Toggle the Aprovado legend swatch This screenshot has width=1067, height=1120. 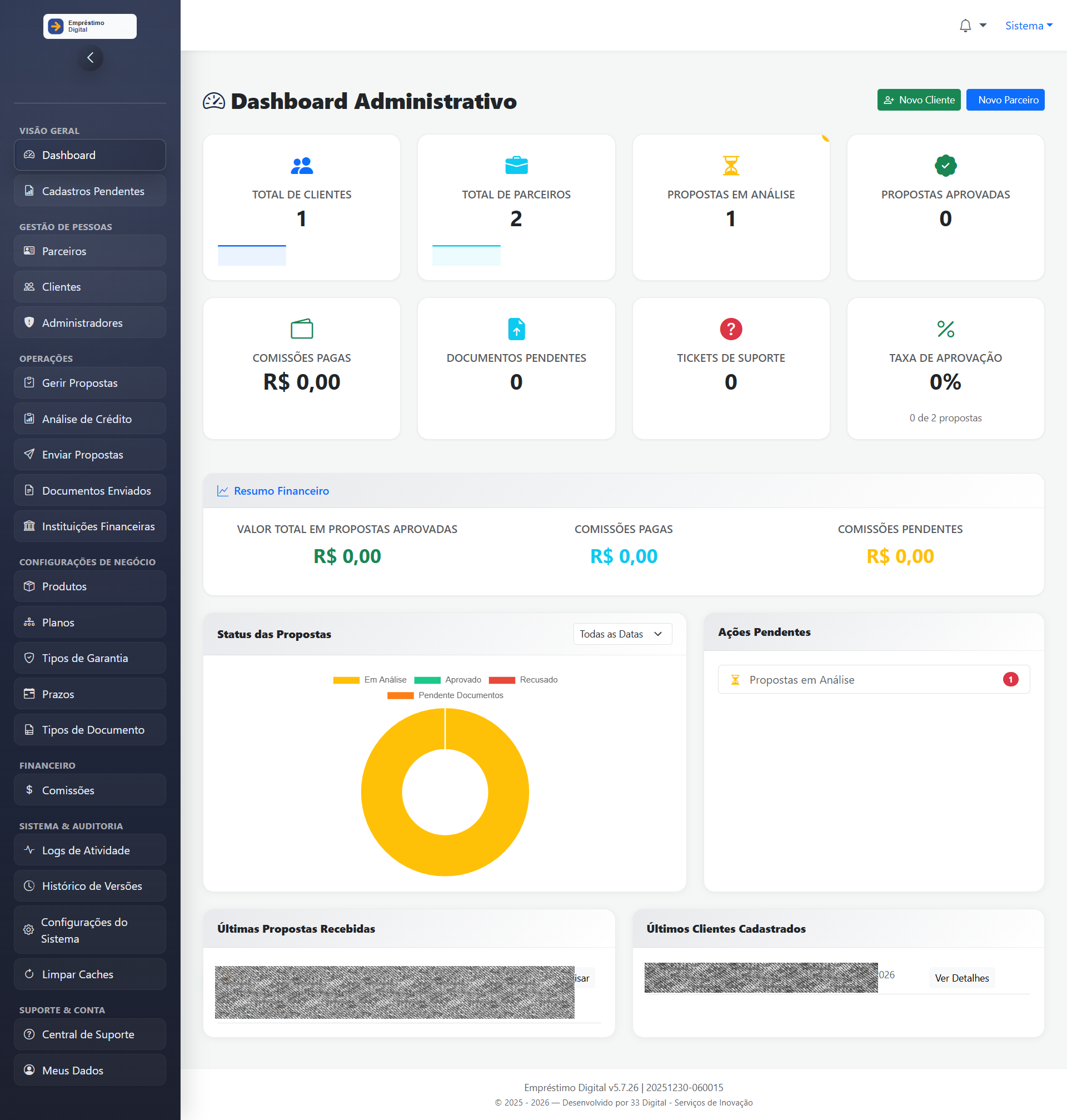[427, 680]
